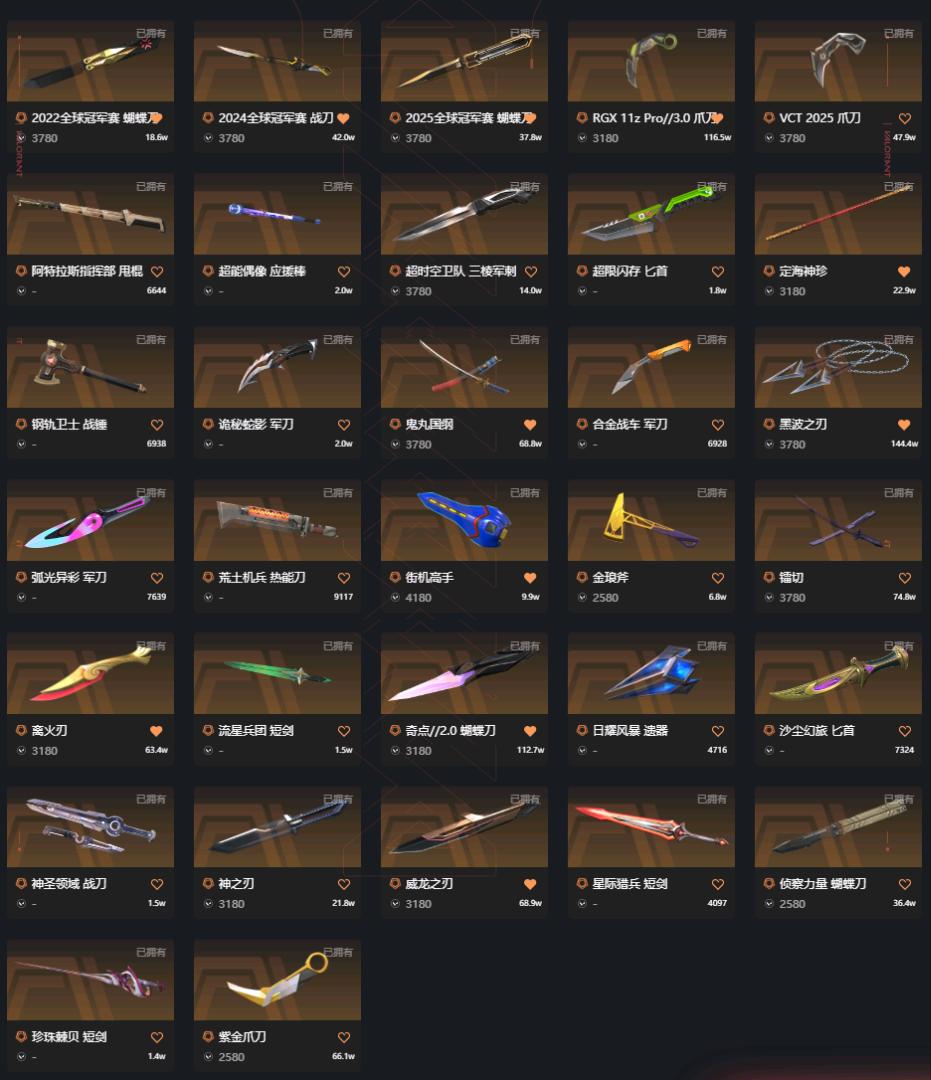The width and height of the screenshot is (931, 1080).
Task: Open the 2024全球冠军赛 战刀 title
Action: point(275,118)
